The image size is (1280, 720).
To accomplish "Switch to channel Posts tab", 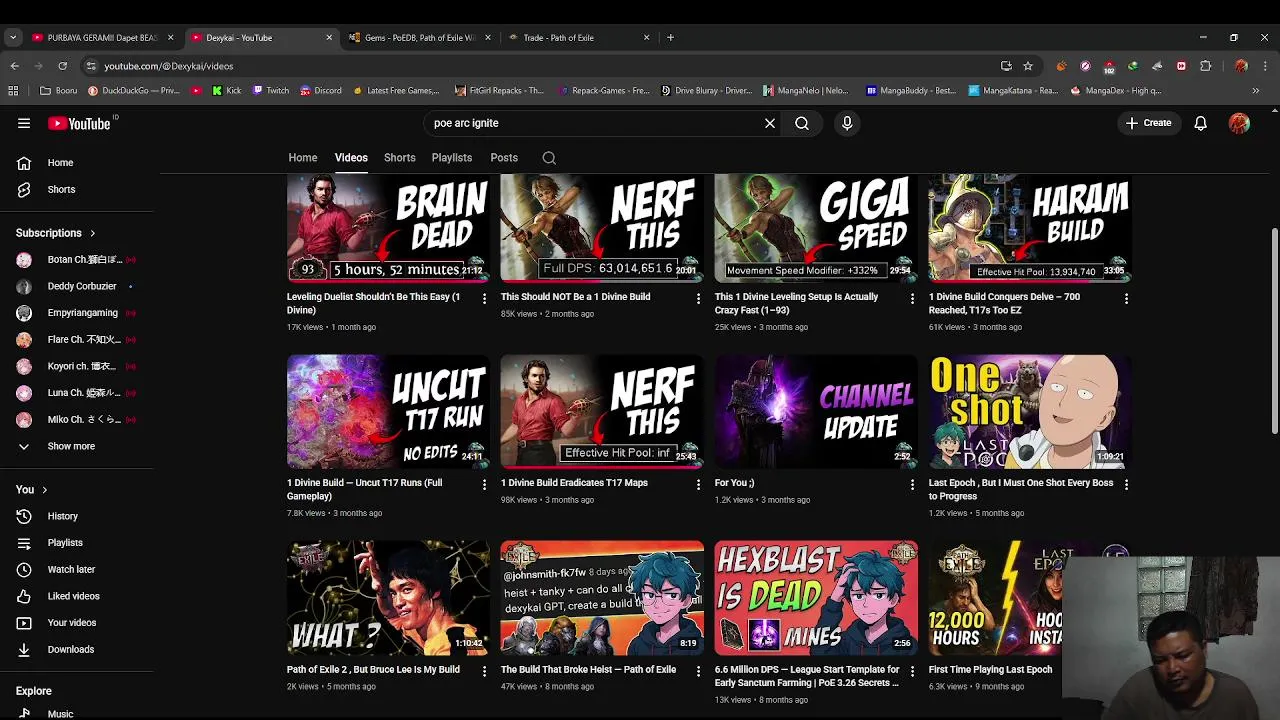I will (x=504, y=157).
